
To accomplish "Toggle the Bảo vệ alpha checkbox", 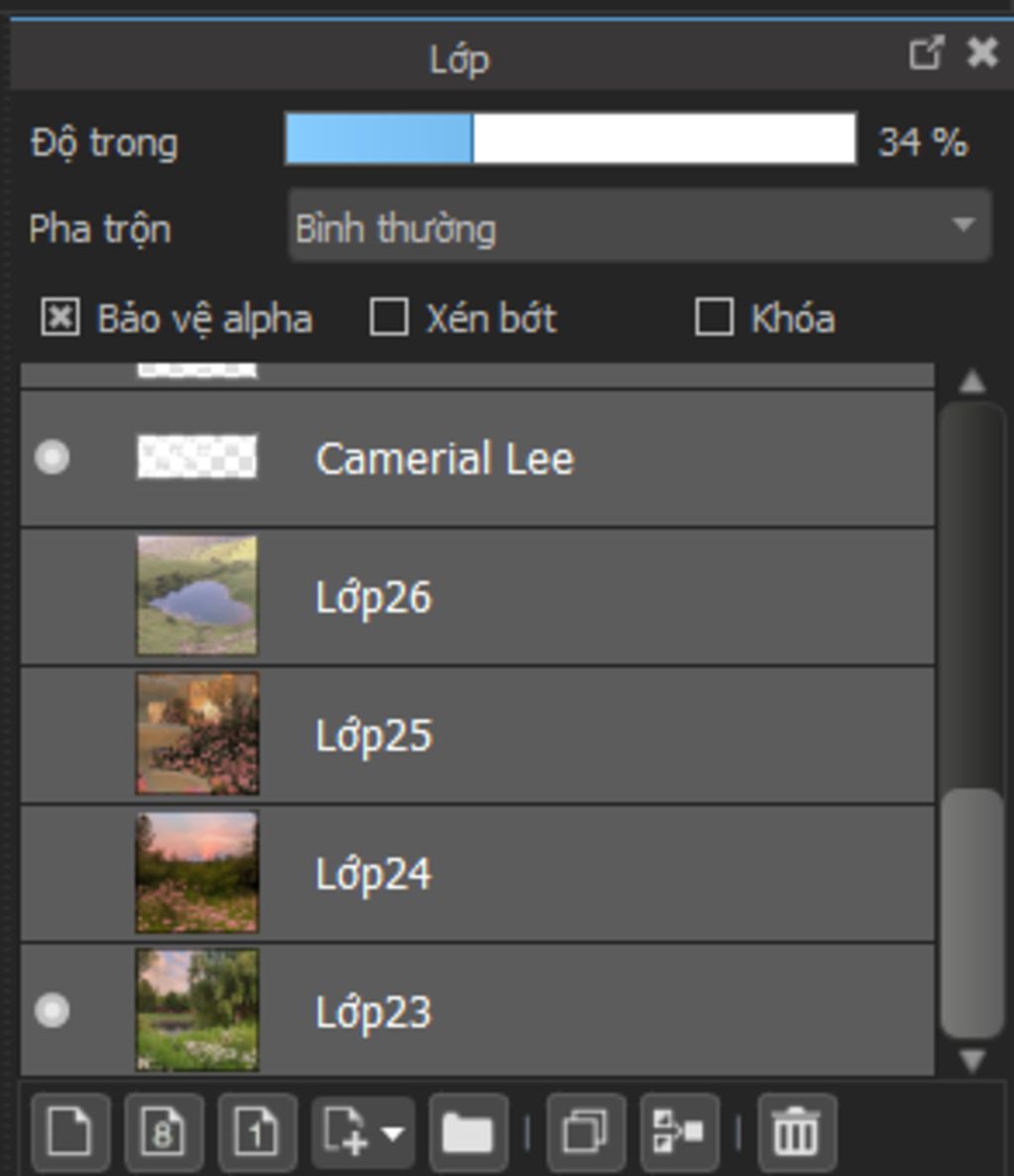I will pos(60,317).
